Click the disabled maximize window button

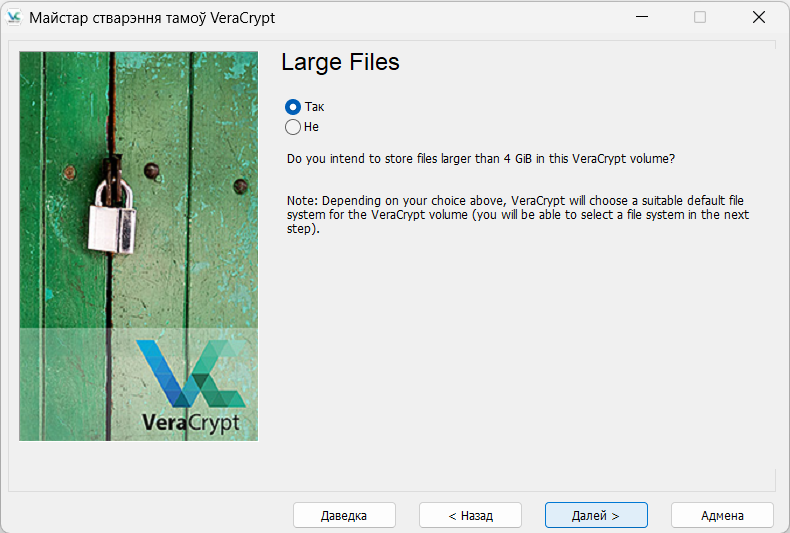point(700,17)
